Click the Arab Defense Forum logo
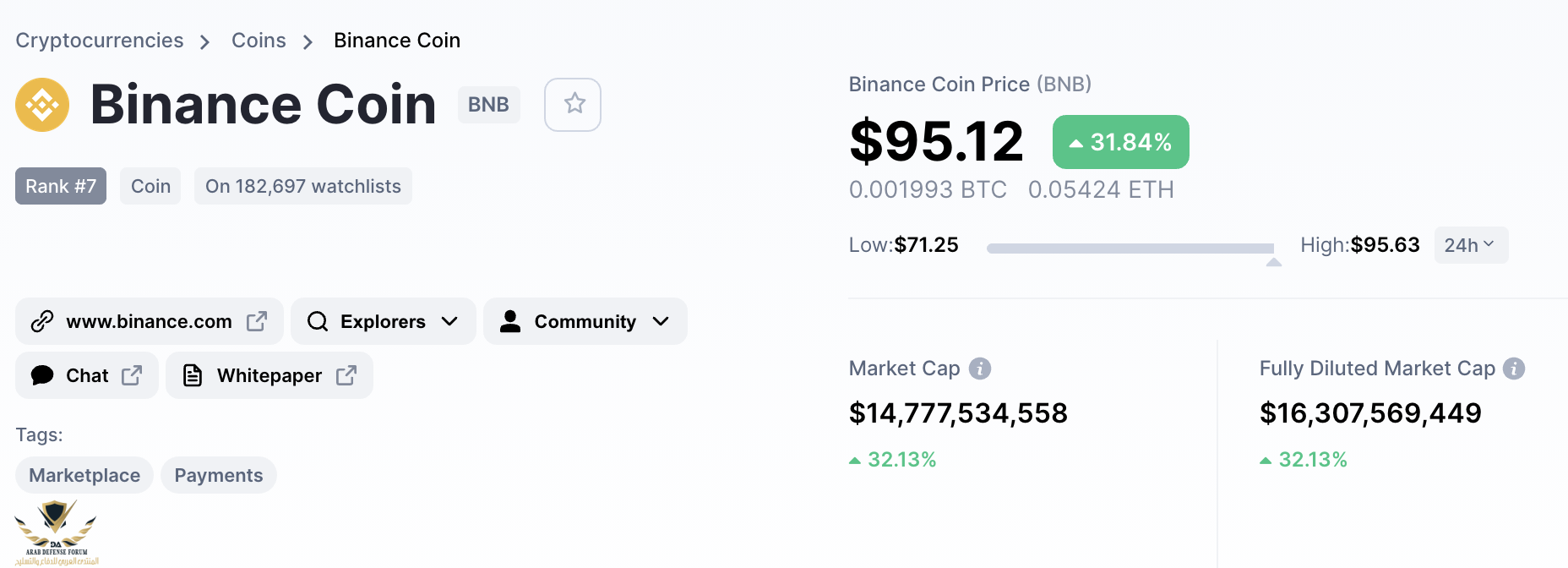The height and width of the screenshot is (568, 1568). click(x=56, y=532)
